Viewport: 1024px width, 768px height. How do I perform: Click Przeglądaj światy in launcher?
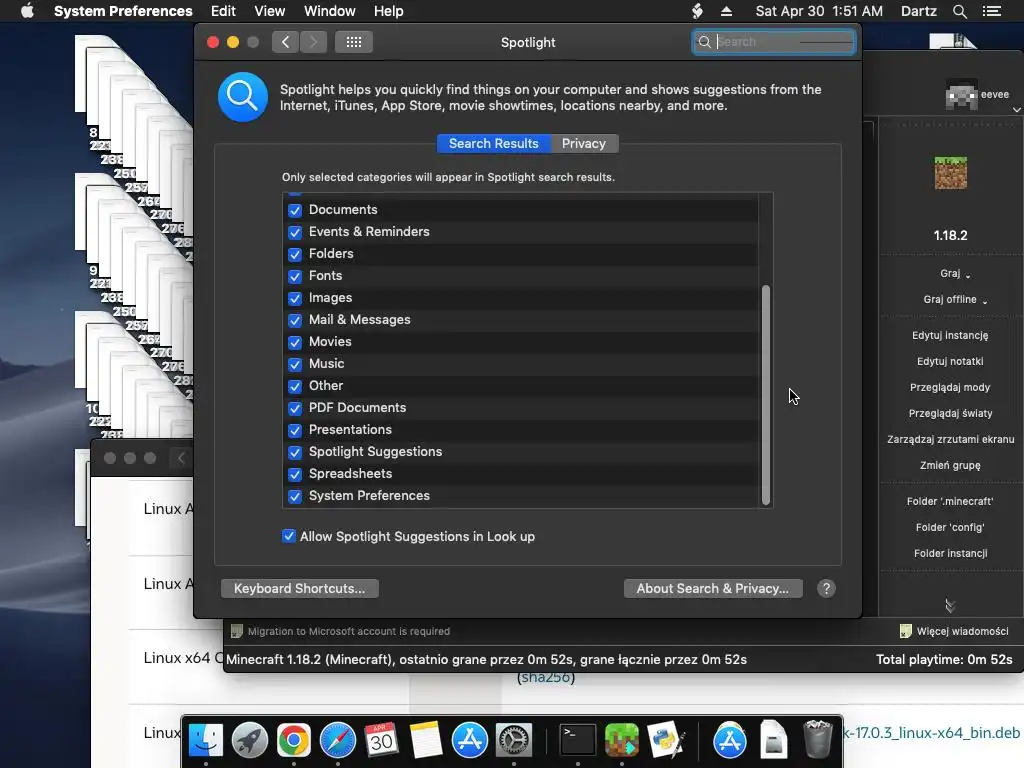[950, 413]
